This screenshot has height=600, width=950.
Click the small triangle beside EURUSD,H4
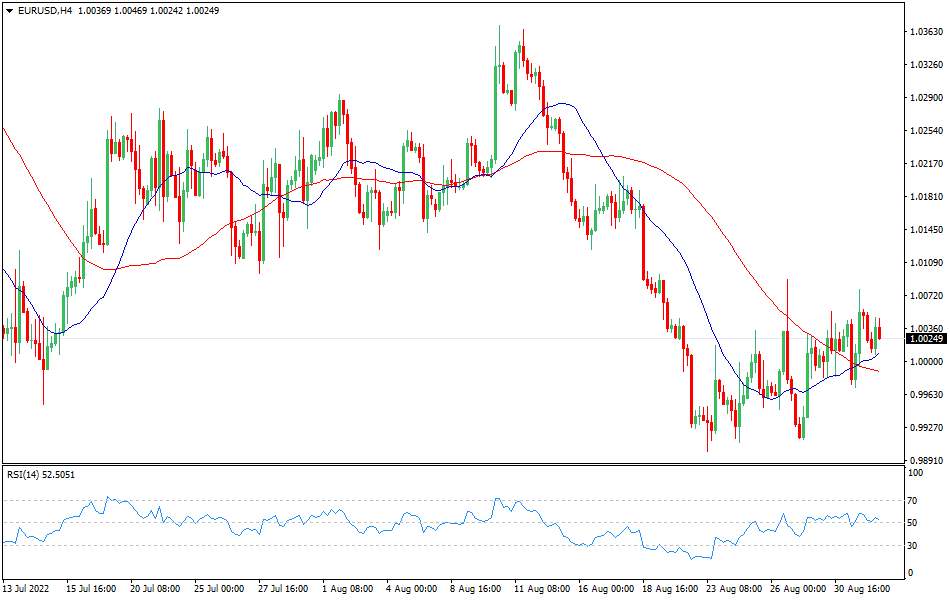tap(8, 9)
